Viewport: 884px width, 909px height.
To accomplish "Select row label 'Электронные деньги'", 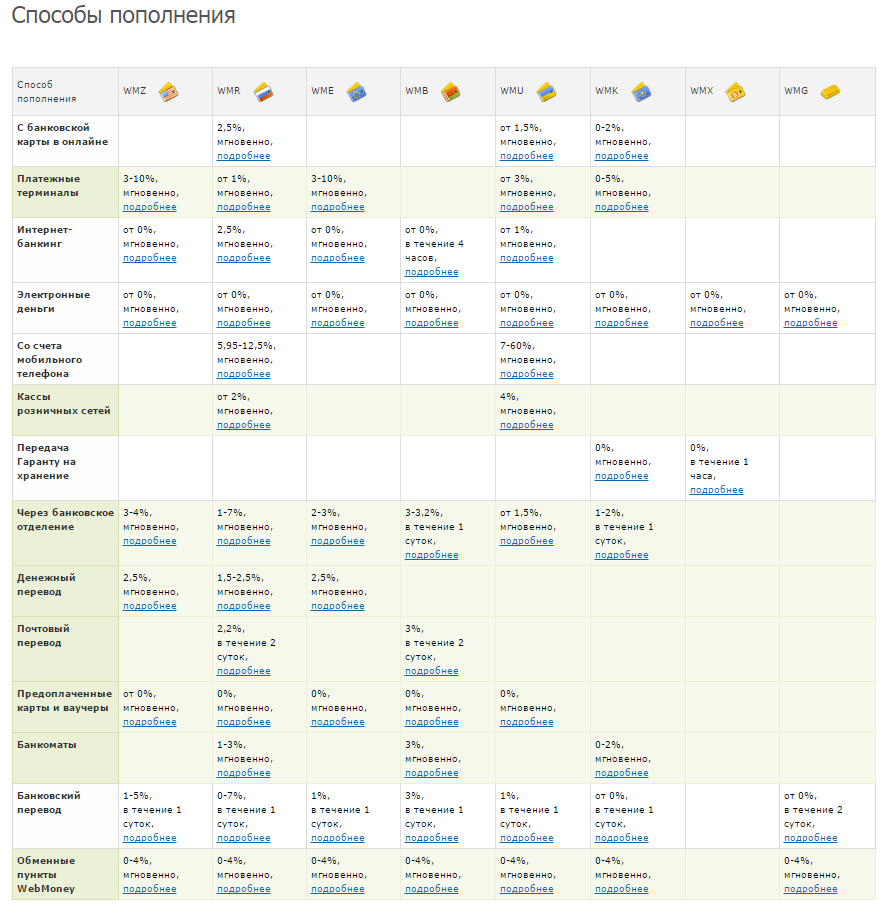I will [53, 301].
